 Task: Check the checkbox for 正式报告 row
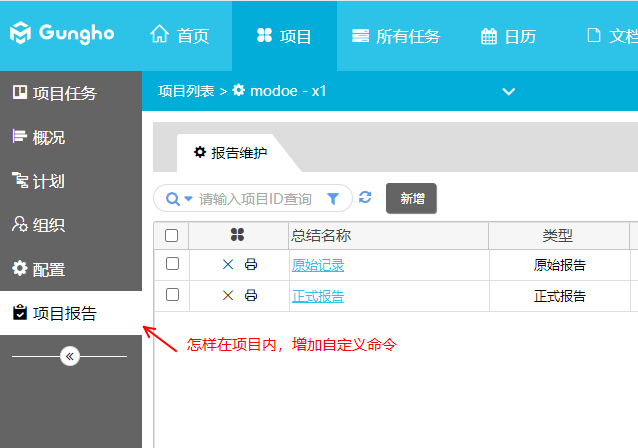pyautogui.click(x=172, y=295)
